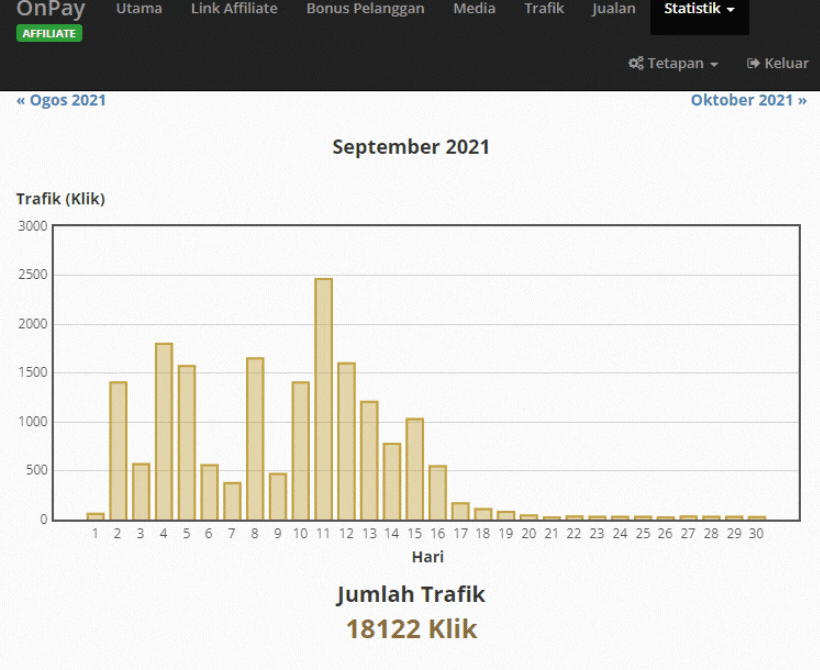Go to next month Oktober 2021

click(748, 100)
